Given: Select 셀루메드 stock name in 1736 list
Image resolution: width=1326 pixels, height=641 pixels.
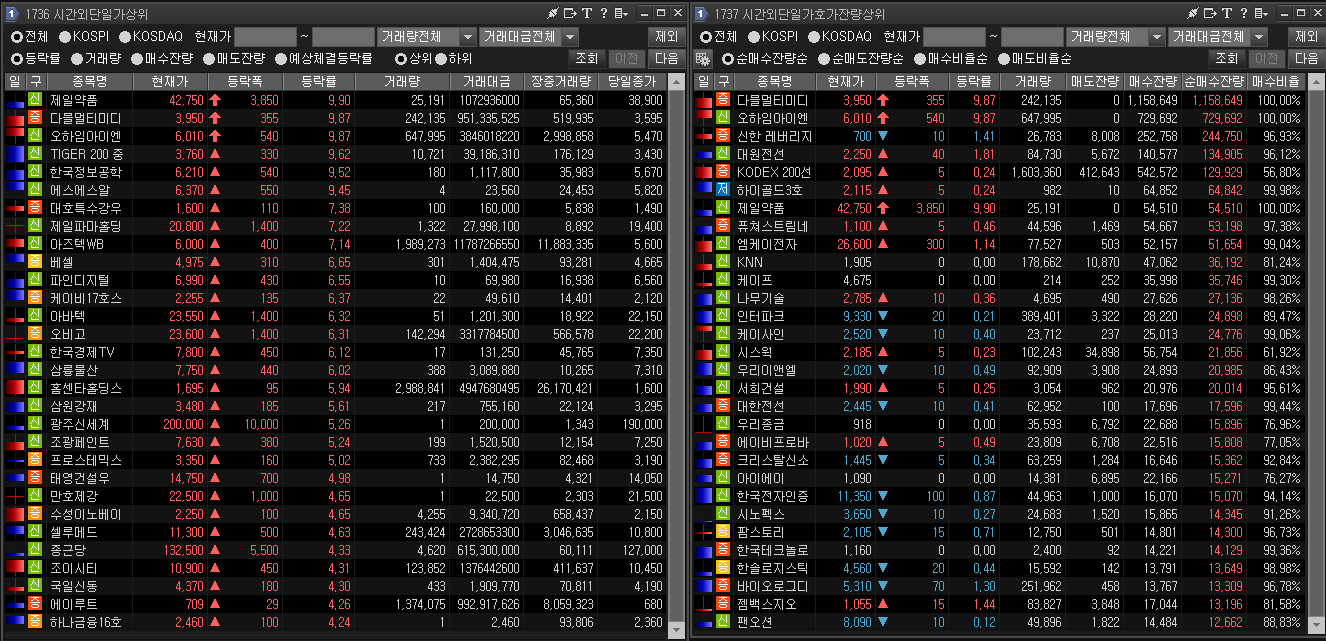Looking at the screenshot, I should (x=73, y=532).
